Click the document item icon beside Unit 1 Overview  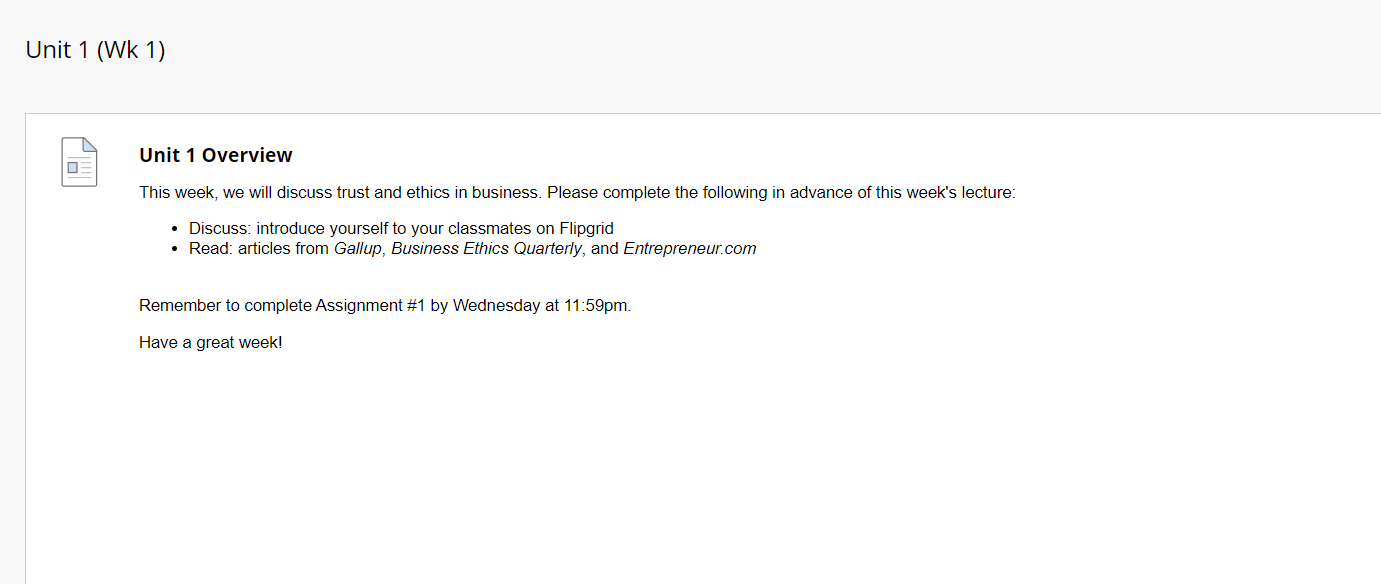tap(79, 162)
